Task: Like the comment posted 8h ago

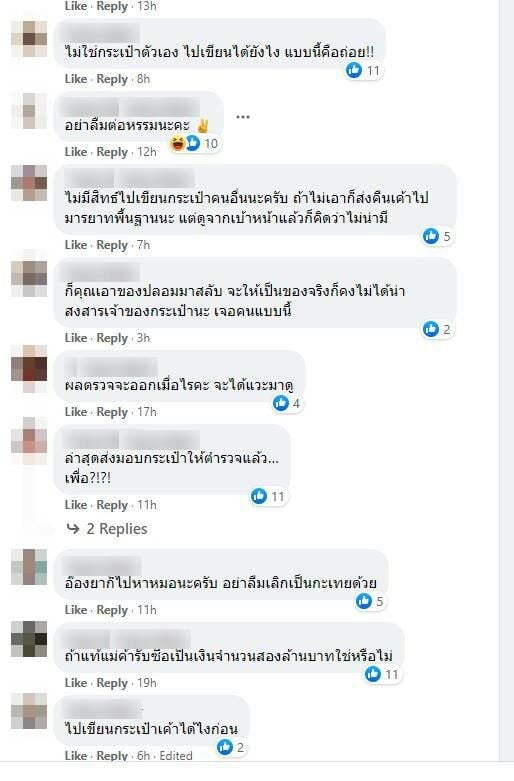Action: [76, 79]
